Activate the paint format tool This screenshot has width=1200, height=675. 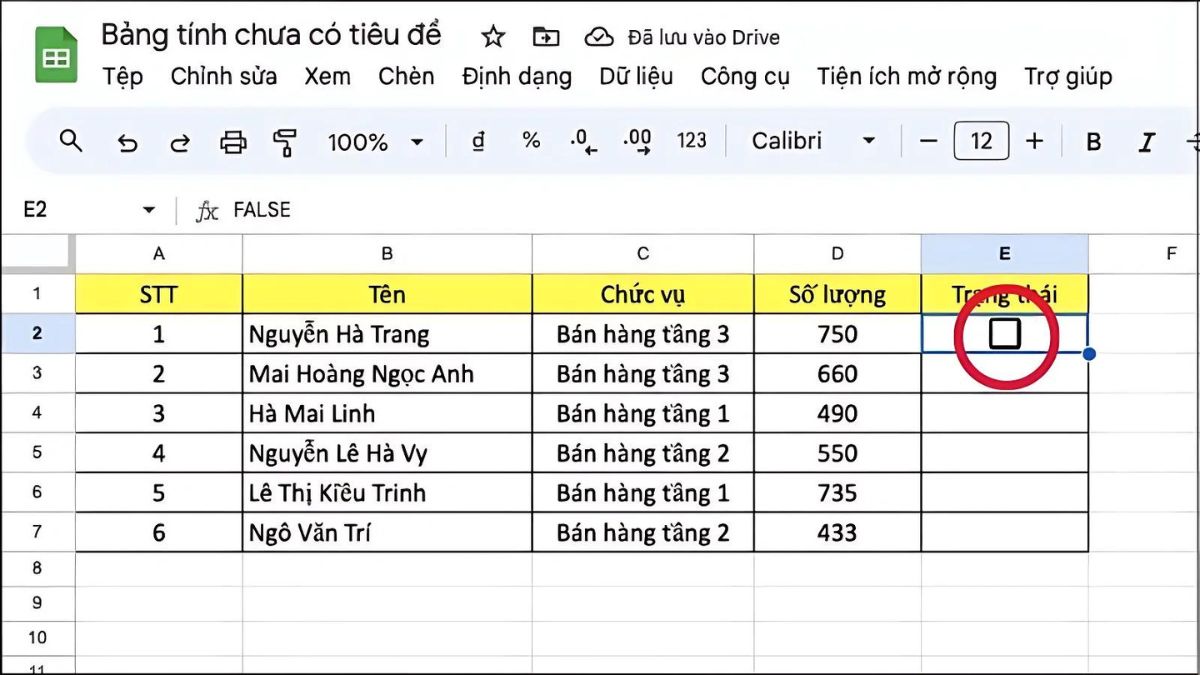pos(285,142)
